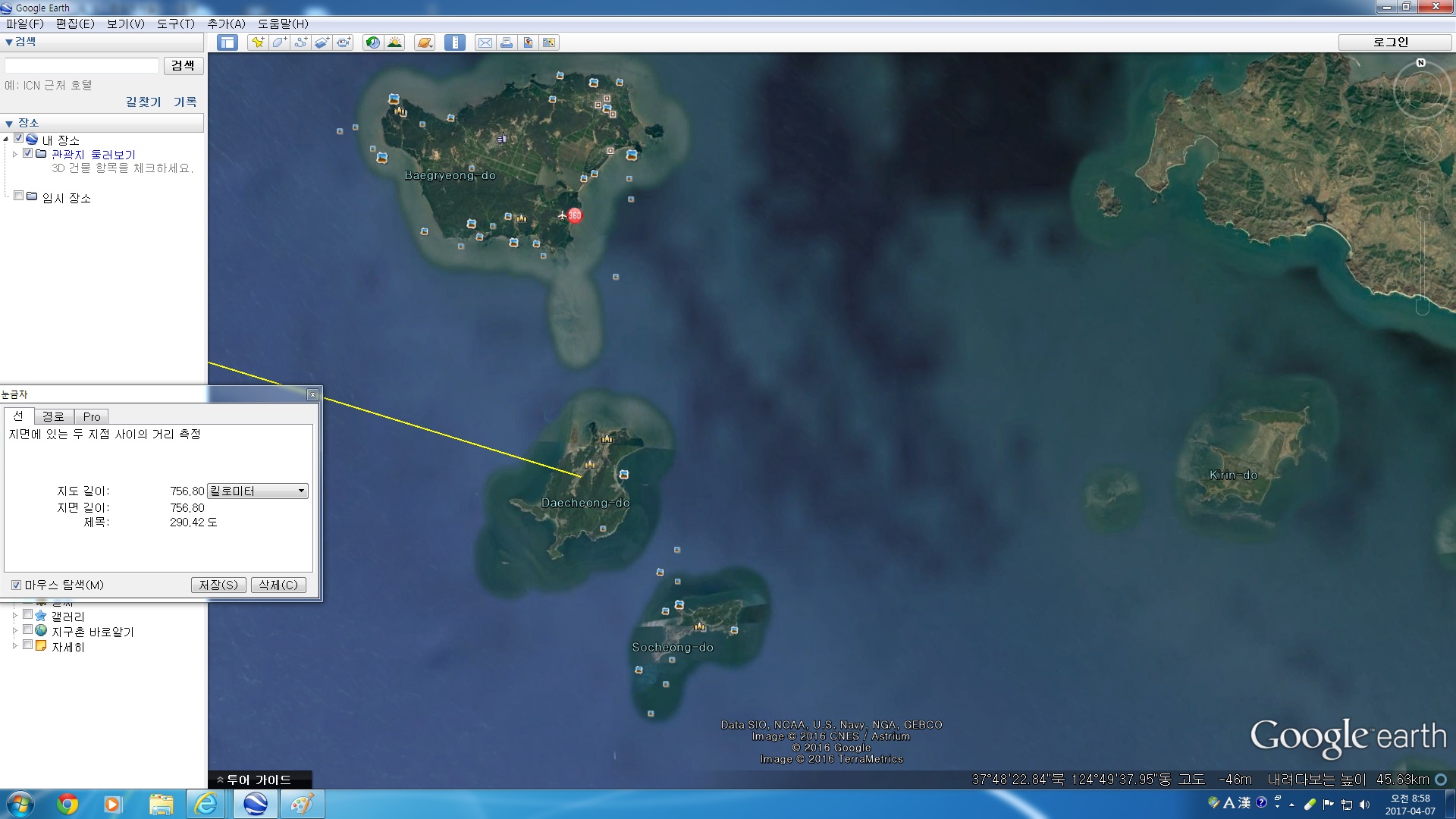Click the move joystick hand control
1456x819 pixels.
click(x=1423, y=145)
